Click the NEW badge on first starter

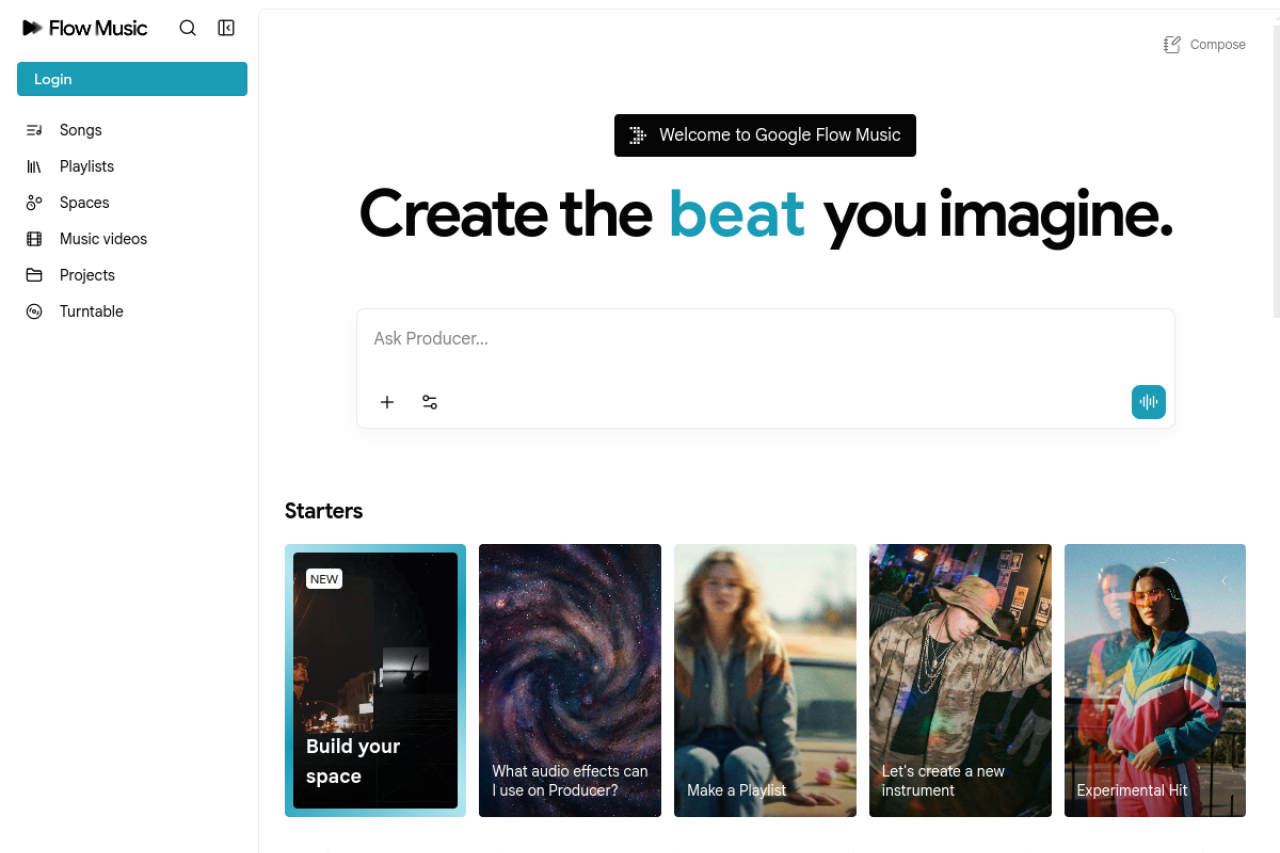324,579
